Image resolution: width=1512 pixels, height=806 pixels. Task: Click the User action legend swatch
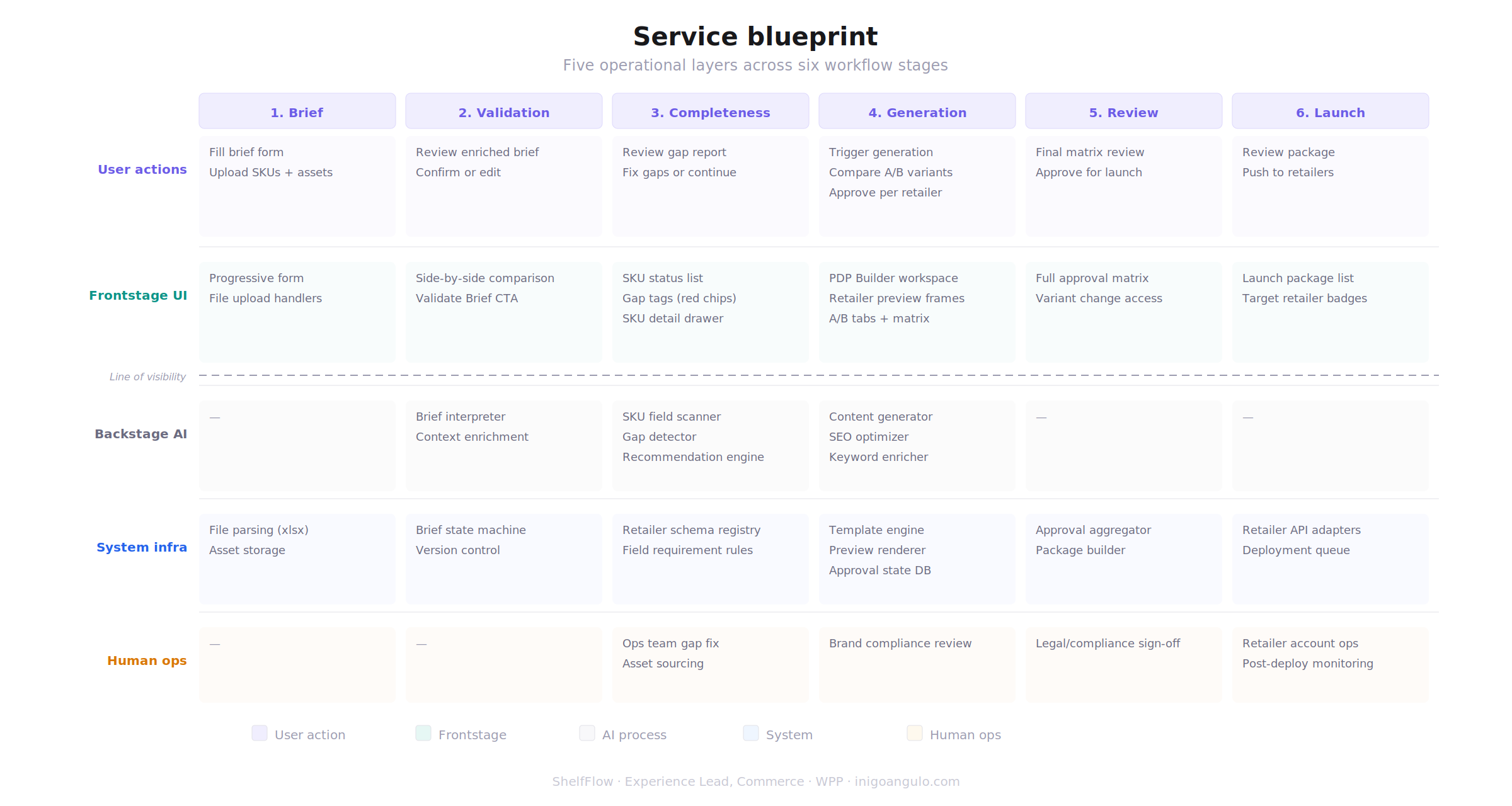pos(259,734)
